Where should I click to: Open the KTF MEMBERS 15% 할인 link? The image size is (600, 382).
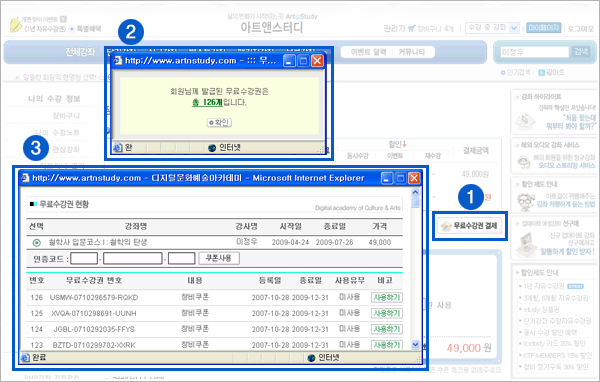[x=558, y=356]
